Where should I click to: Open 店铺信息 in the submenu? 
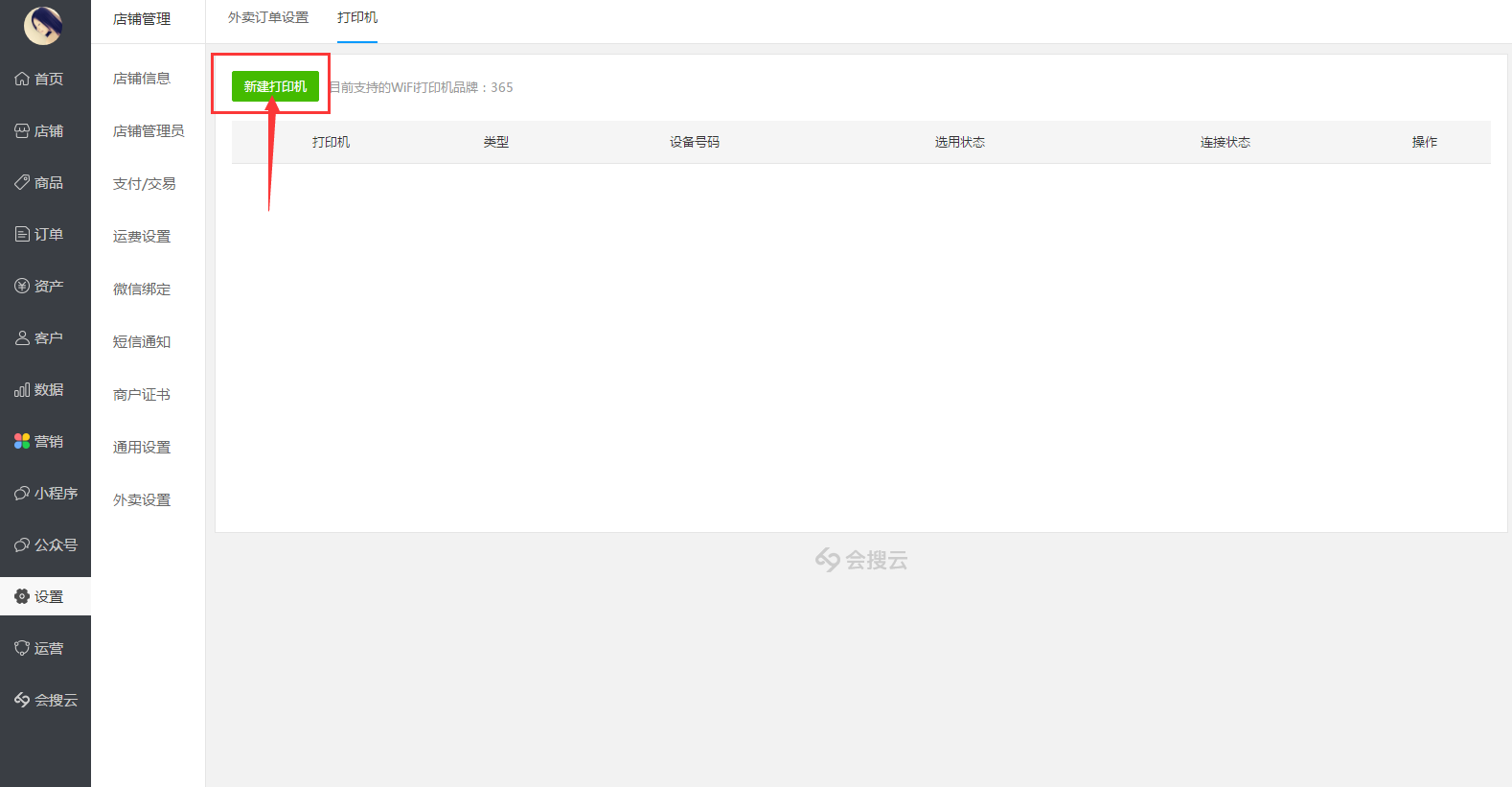[142, 79]
